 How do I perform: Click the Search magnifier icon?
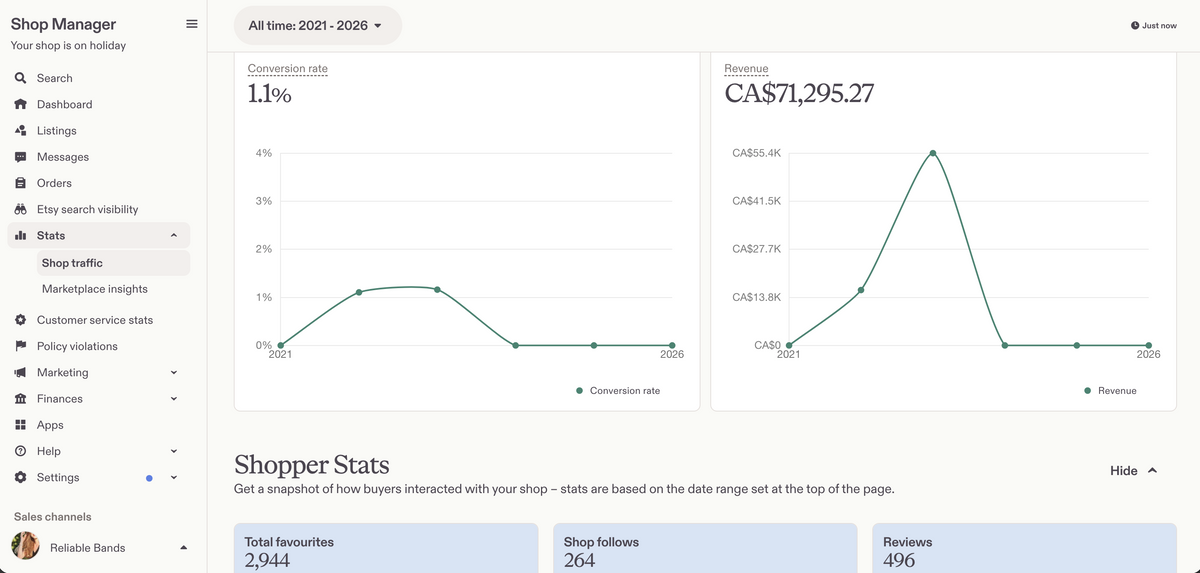tap(20, 78)
